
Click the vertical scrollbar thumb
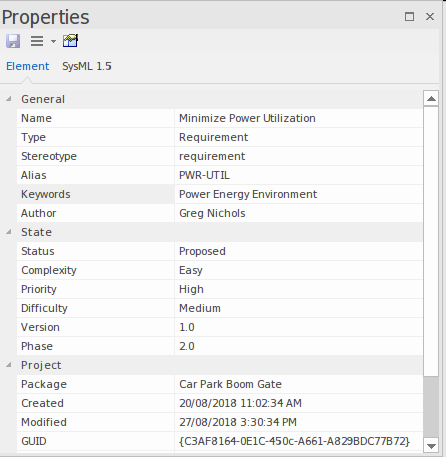coord(431,242)
